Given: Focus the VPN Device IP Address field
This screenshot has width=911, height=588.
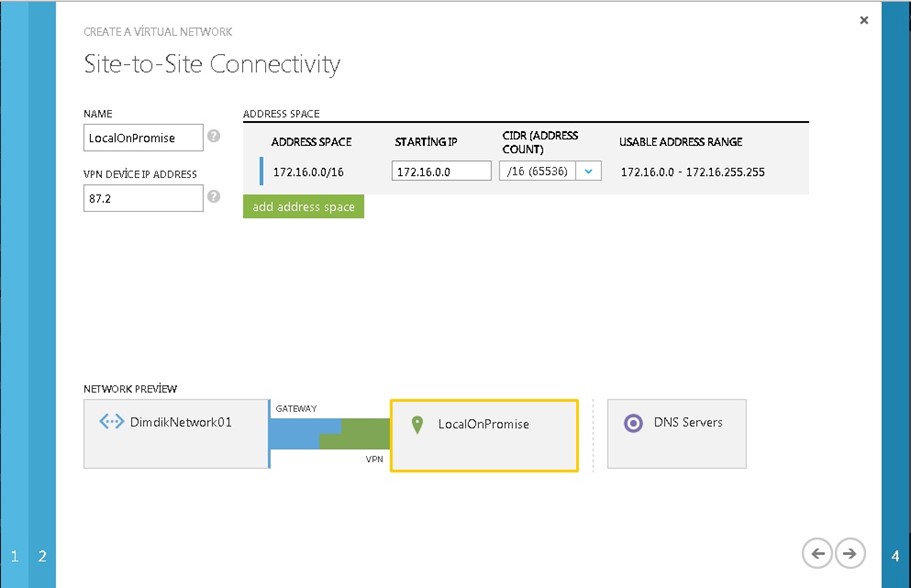Looking at the screenshot, I should tap(143, 198).
